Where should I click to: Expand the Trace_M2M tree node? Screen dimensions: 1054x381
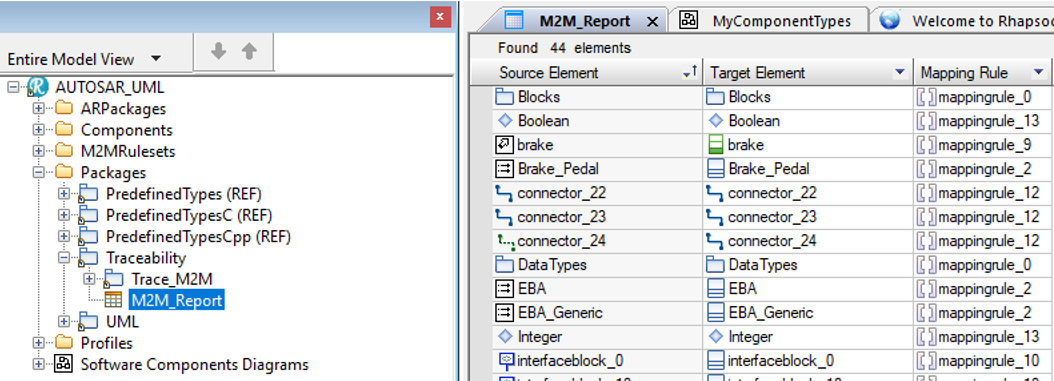(89, 278)
